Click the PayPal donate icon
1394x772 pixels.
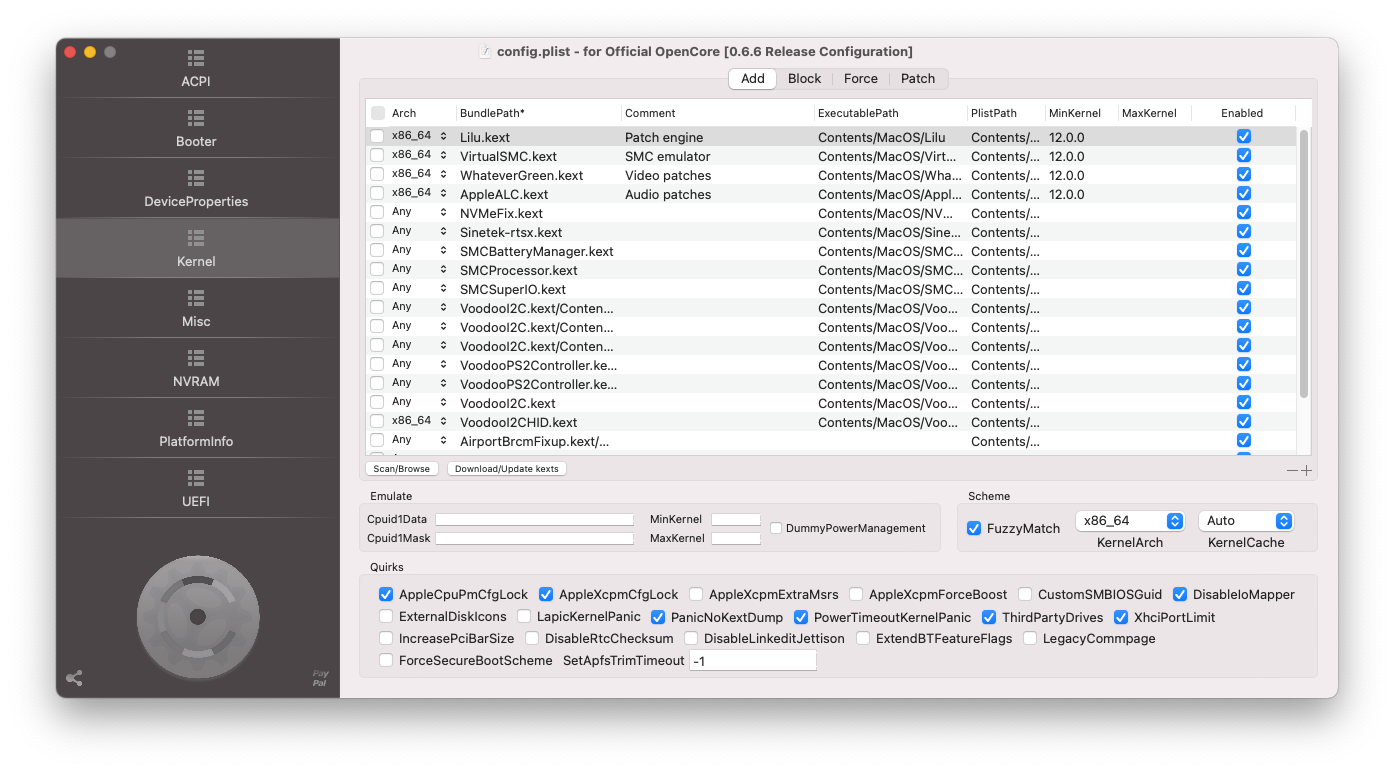pos(320,678)
